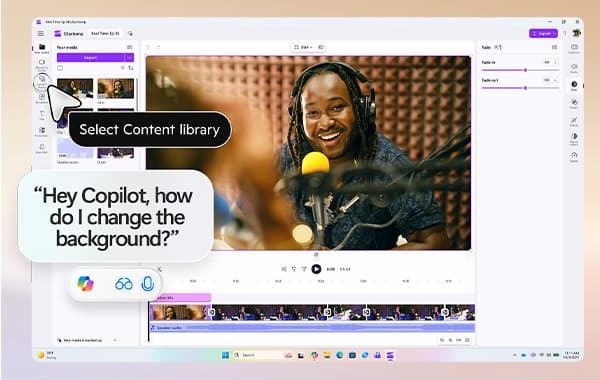Open the hamburger menu in Clipchamp

(x=41, y=34)
